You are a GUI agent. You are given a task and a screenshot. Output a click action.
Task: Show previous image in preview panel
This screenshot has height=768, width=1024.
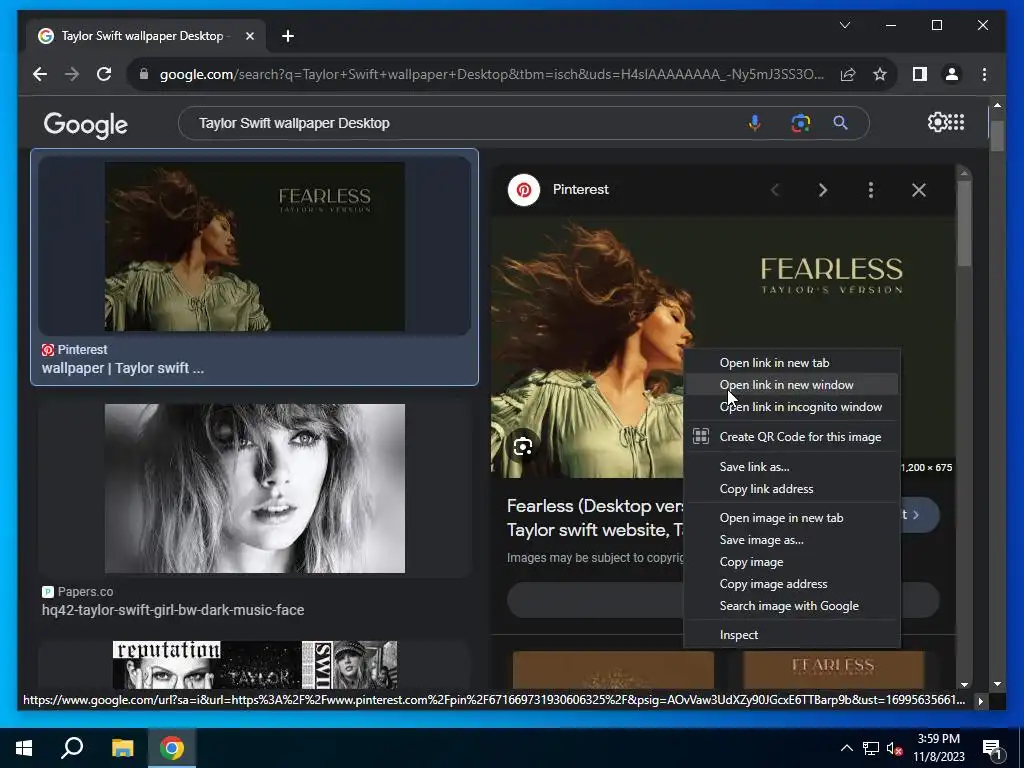[x=775, y=190]
